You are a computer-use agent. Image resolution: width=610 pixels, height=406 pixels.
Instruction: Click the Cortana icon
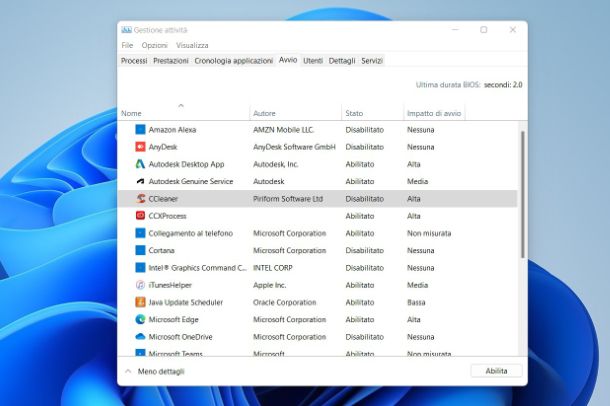[x=140, y=250]
